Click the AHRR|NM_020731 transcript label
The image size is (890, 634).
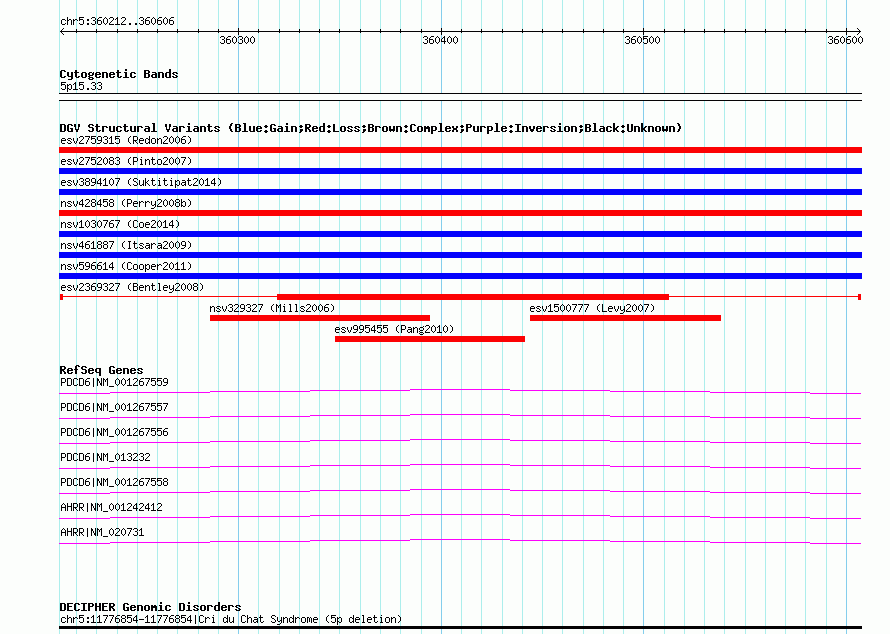(x=102, y=532)
